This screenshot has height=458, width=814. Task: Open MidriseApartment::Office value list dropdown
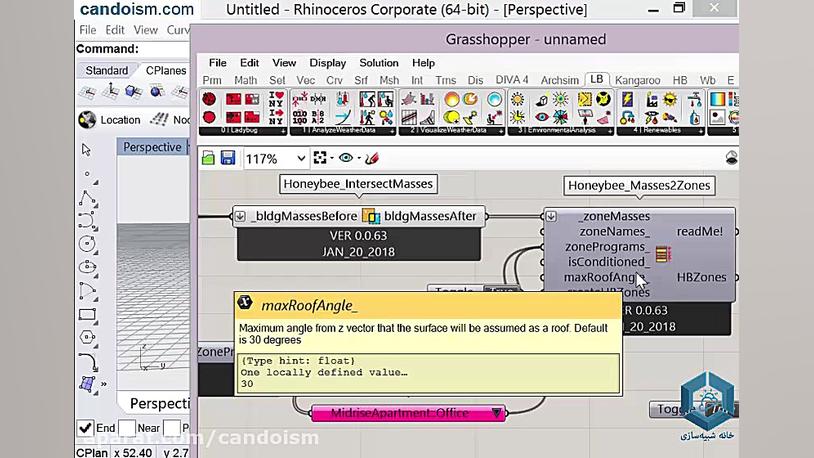pyautogui.click(x=497, y=413)
